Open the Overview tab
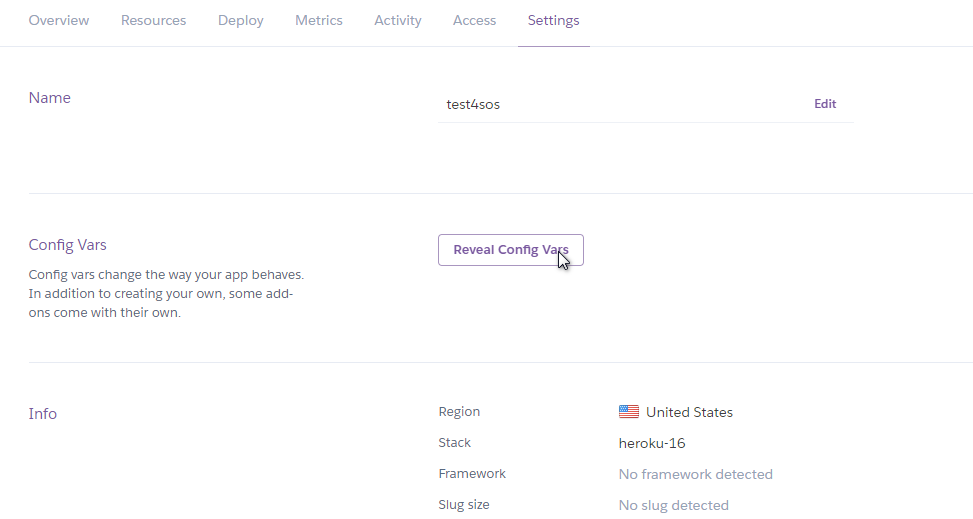 pos(59,20)
